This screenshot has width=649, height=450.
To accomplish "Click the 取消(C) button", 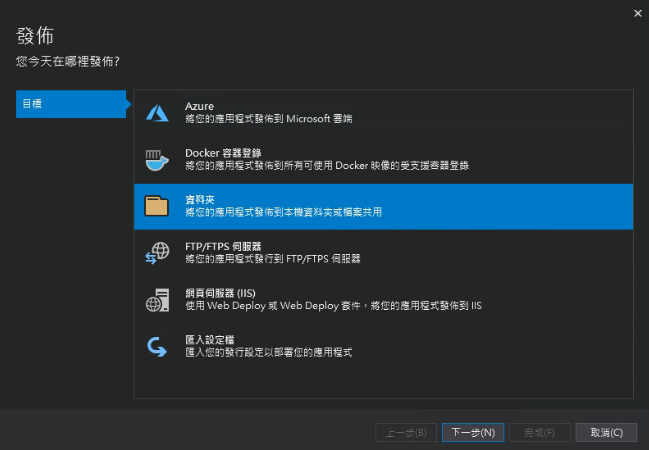I will pyautogui.click(x=606, y=433).
